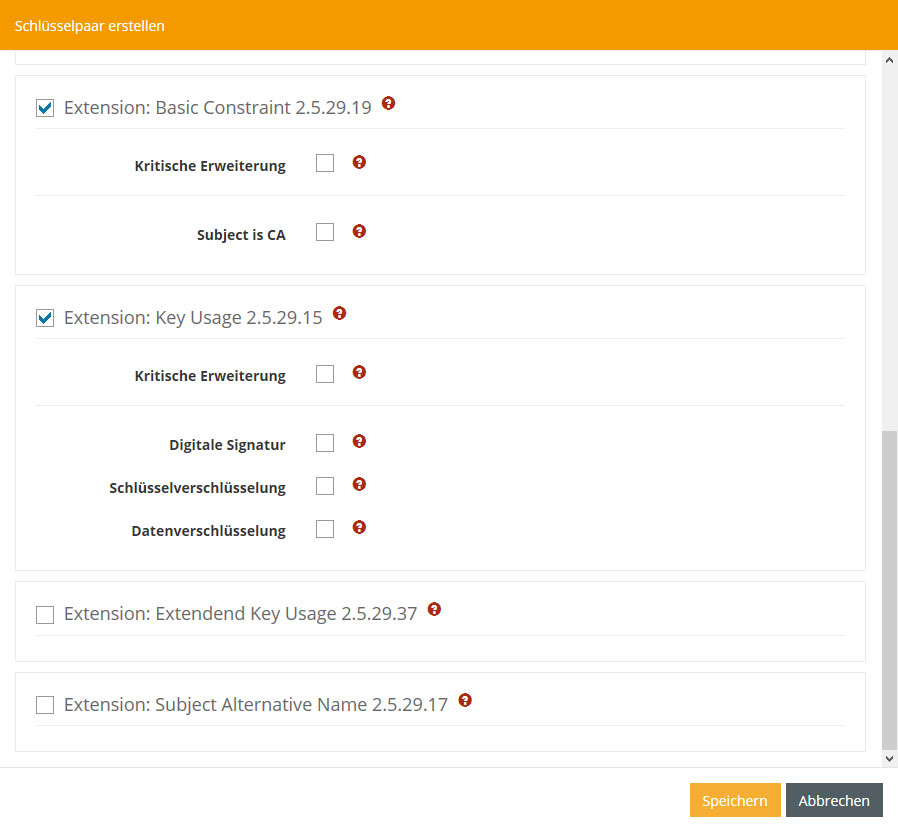Click help icon beside Key Usage 2.5.29.15

(x=339, y=313)
